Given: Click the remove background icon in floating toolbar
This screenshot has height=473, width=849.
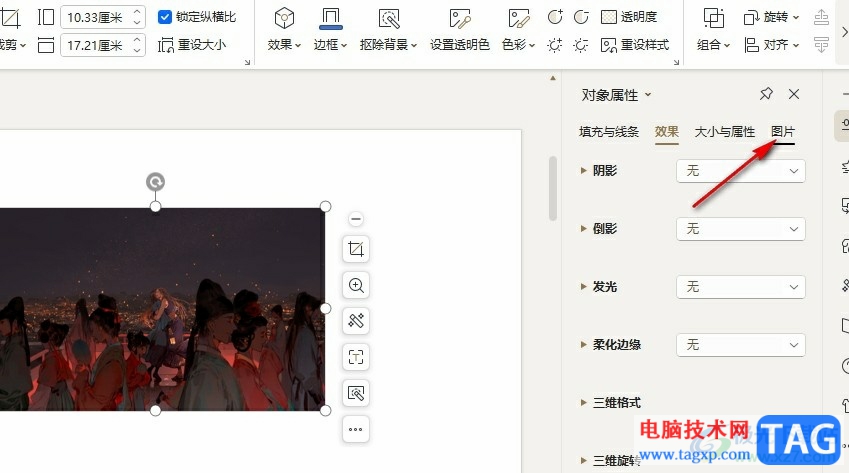Looking at the screenshot, I should pos(356,393).
